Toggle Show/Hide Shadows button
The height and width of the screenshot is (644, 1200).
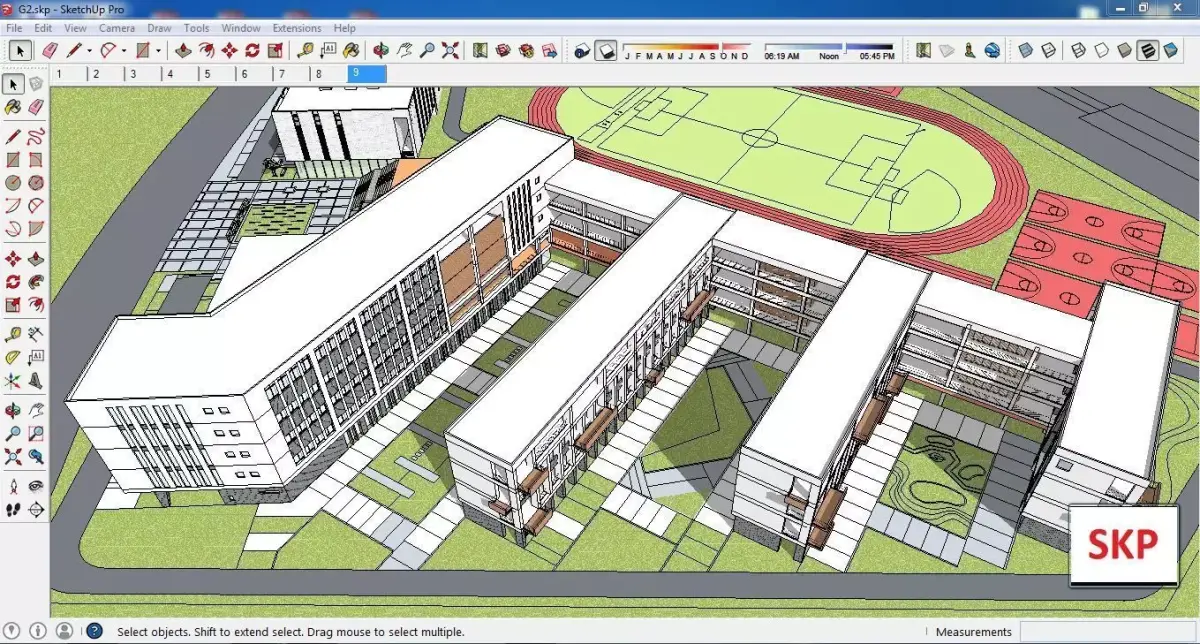[605, 50]
